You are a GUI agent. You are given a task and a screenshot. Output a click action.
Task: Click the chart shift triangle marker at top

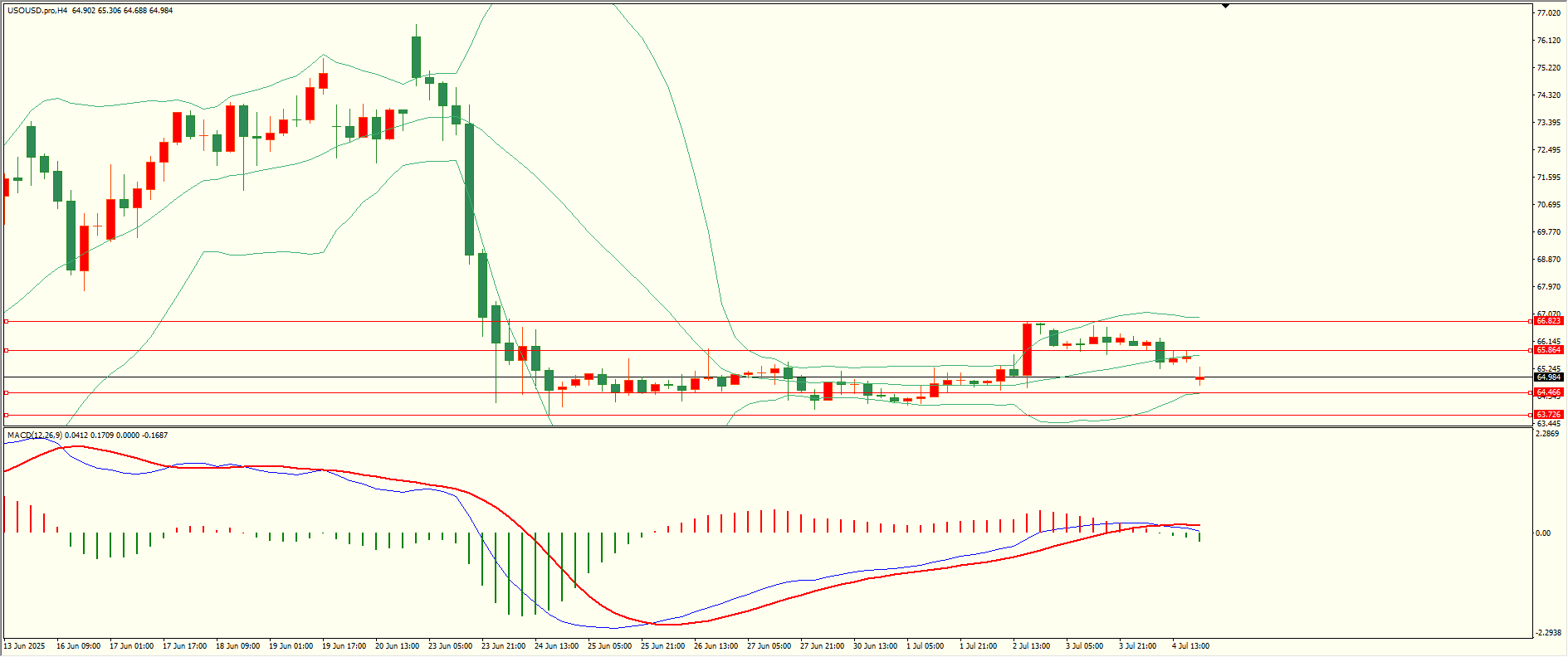[1225, 6]
